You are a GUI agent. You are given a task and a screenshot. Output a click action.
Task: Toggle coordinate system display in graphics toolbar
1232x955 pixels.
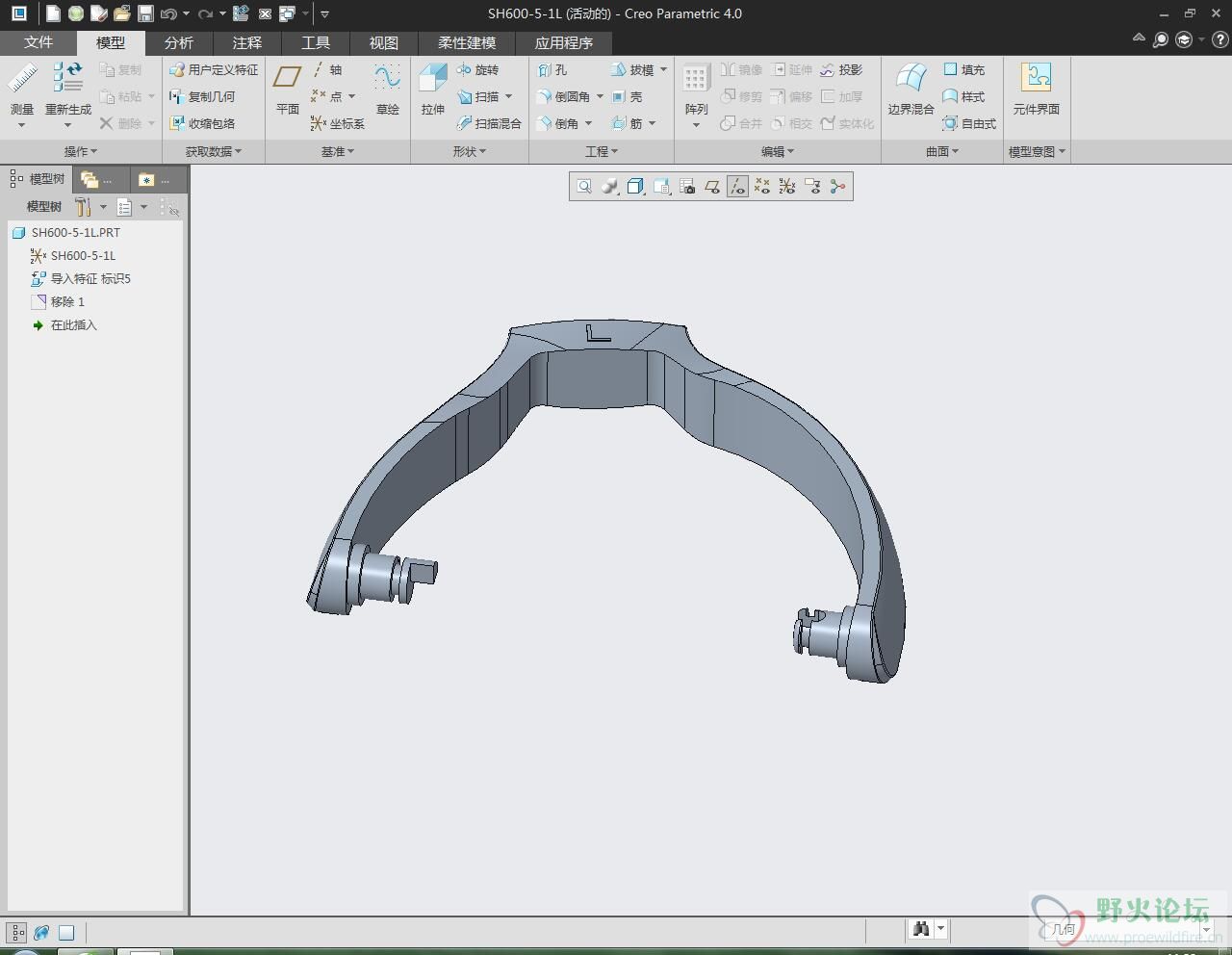787,187
